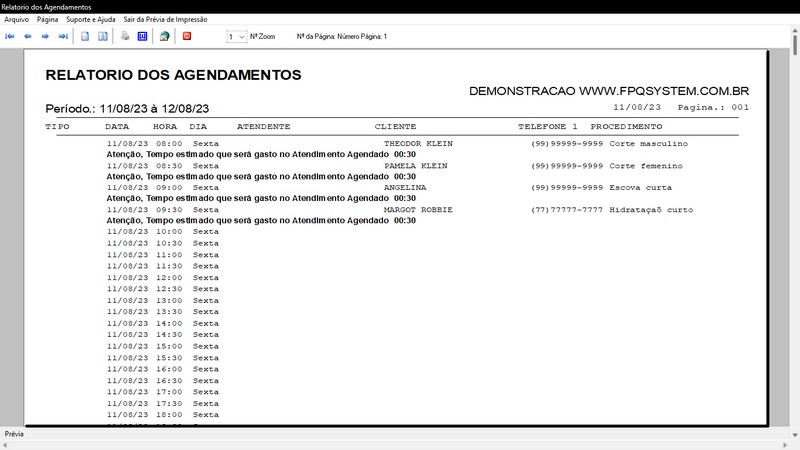Click the vertical scrollbar up arrow
The image size is (800, 450).
tap(795, 31)
